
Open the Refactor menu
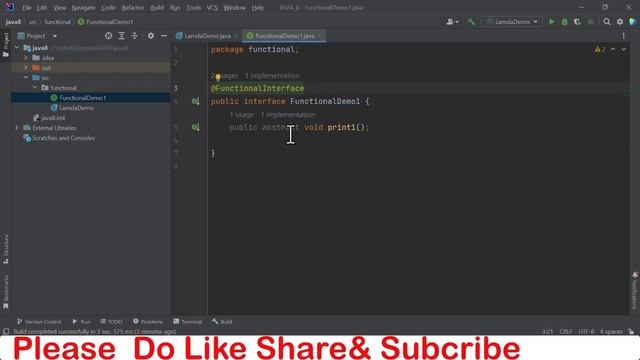click(133, 8)
